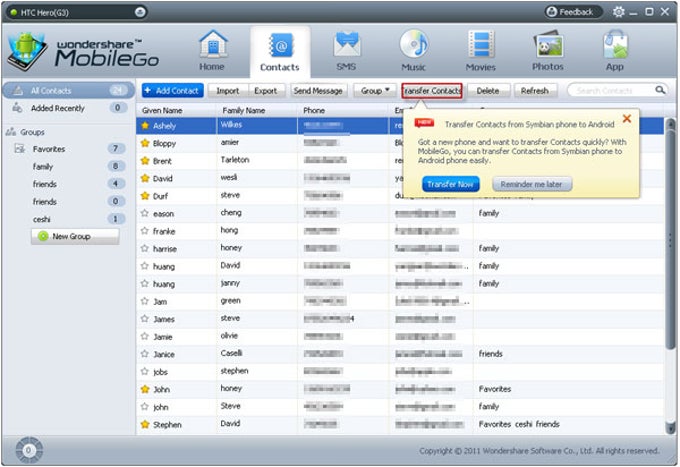
Task: Click Stephen's groups Favorites ceshi friends
Action: coord(519,424)
